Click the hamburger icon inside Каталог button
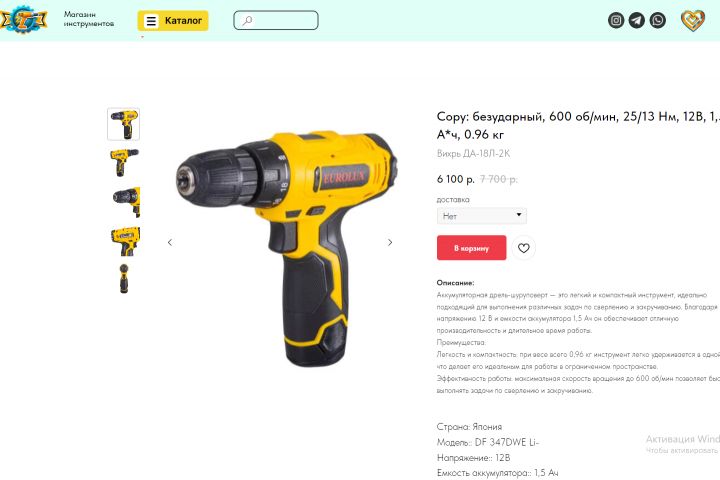This screenshot has width=720, height=480. tap(151, 21)
